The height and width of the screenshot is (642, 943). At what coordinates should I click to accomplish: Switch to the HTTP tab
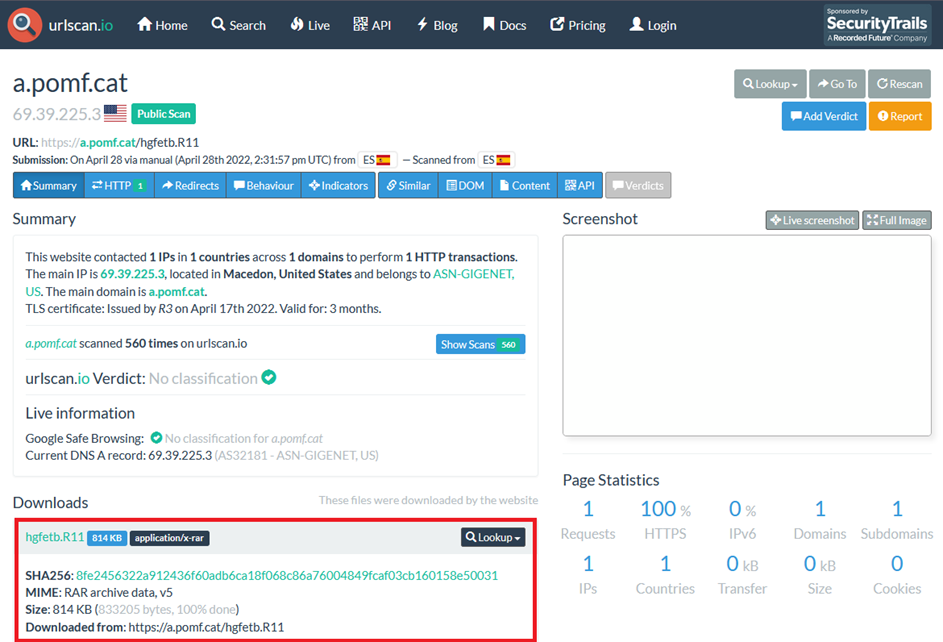coord(119,185)
